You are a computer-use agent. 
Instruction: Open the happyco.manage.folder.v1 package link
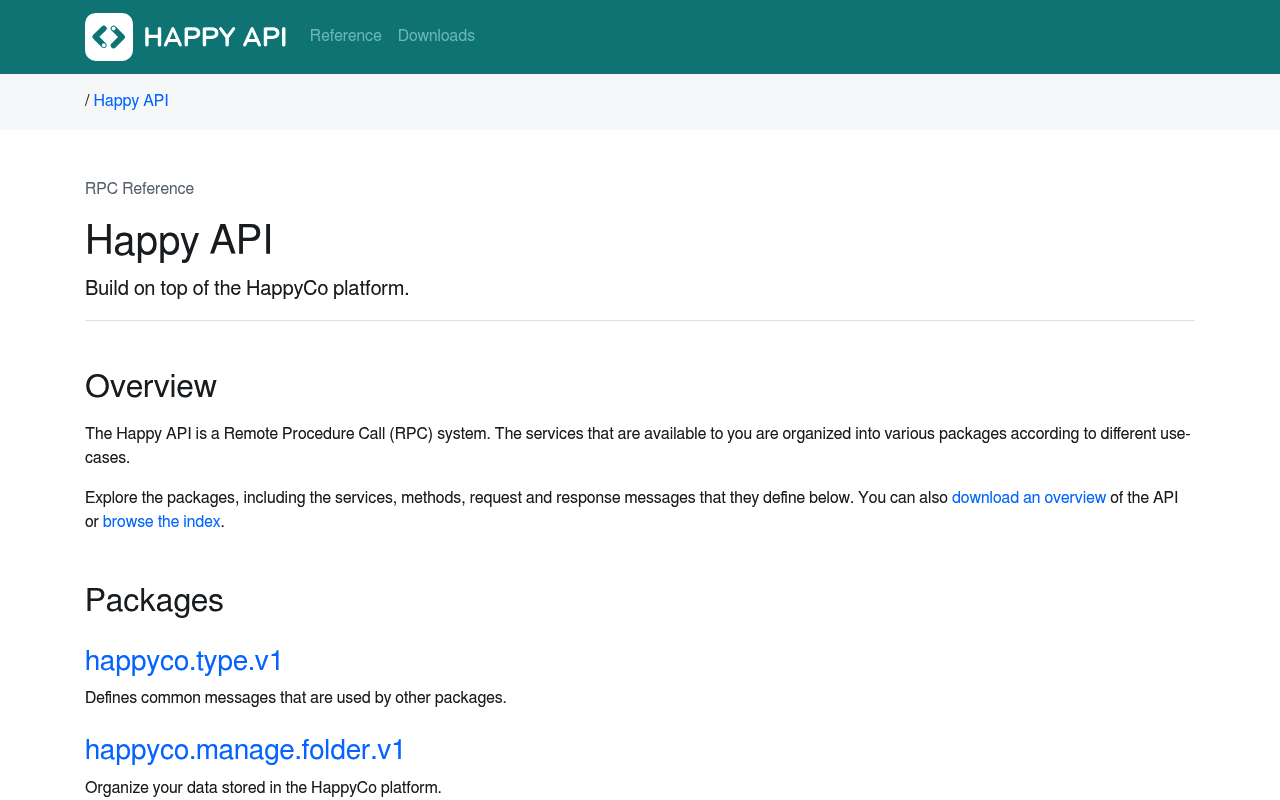click(245, 750)
